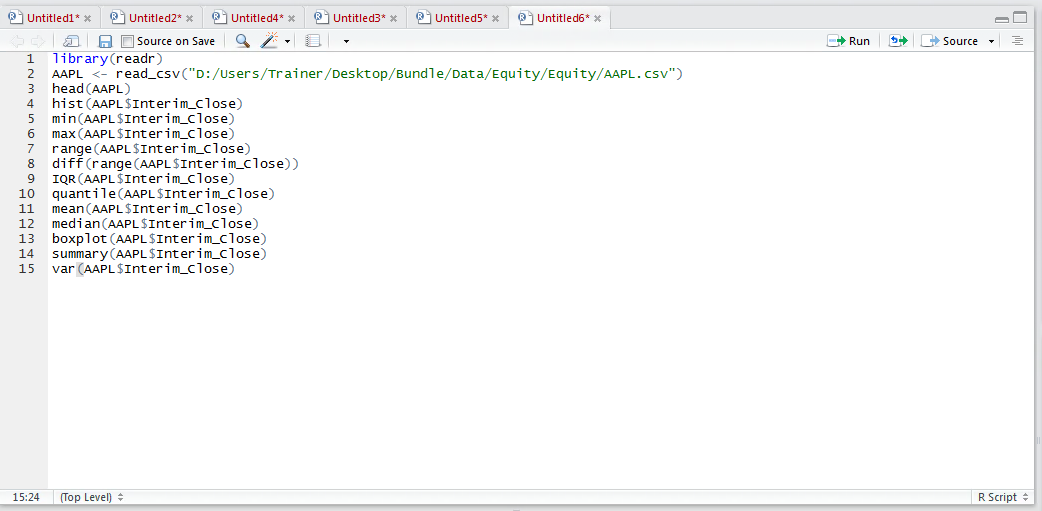This screenshot has height=511, width=1042.
Task: Re-run previous code region icon
Action: click(x=898, y=41)
